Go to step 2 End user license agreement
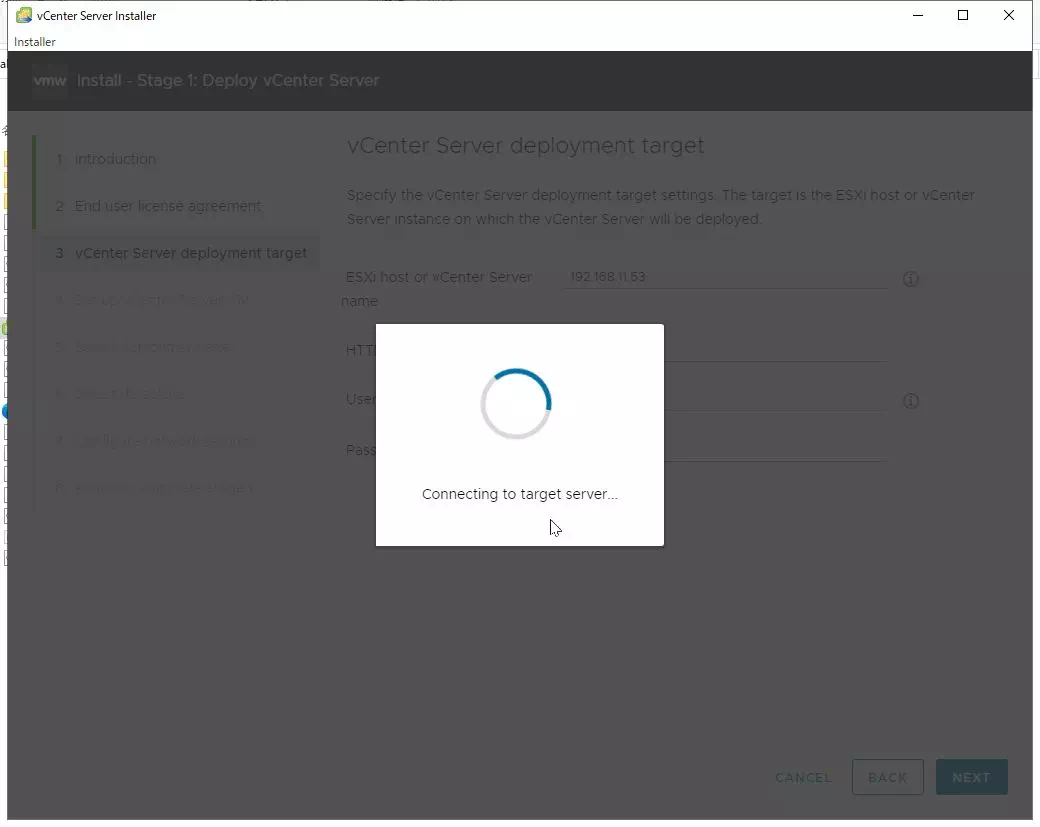The image size is (1040, 827). (x=159, y=206)
